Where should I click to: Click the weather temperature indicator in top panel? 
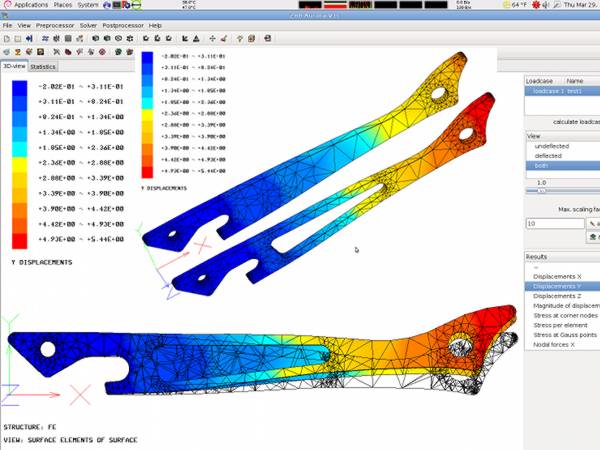(x=514, y=5)
